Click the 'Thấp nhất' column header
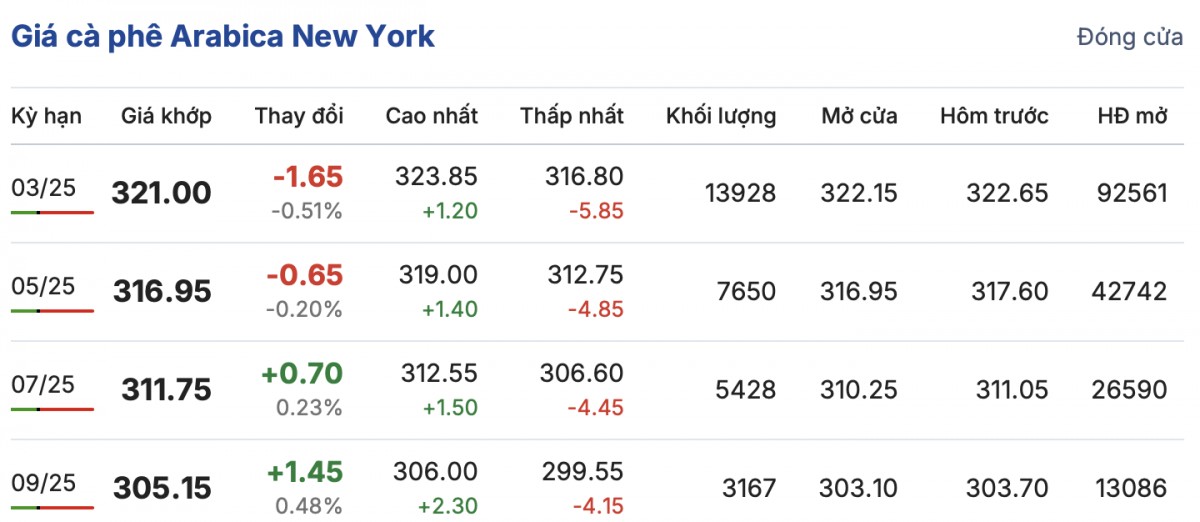 pyautogui.click(x=572, y=116)
